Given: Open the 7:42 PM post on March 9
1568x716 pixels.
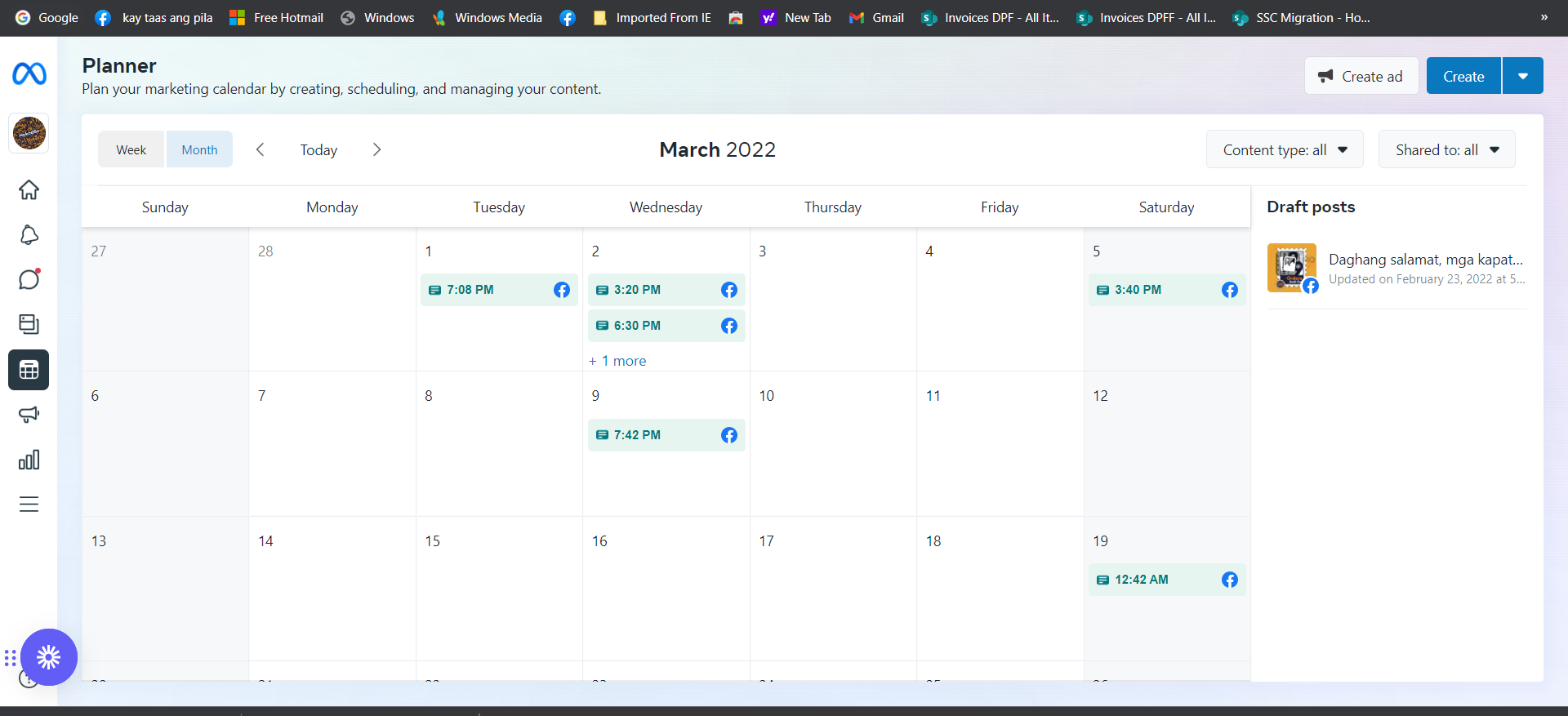Looking at the screenshot, I should click(x=666, y=435).
